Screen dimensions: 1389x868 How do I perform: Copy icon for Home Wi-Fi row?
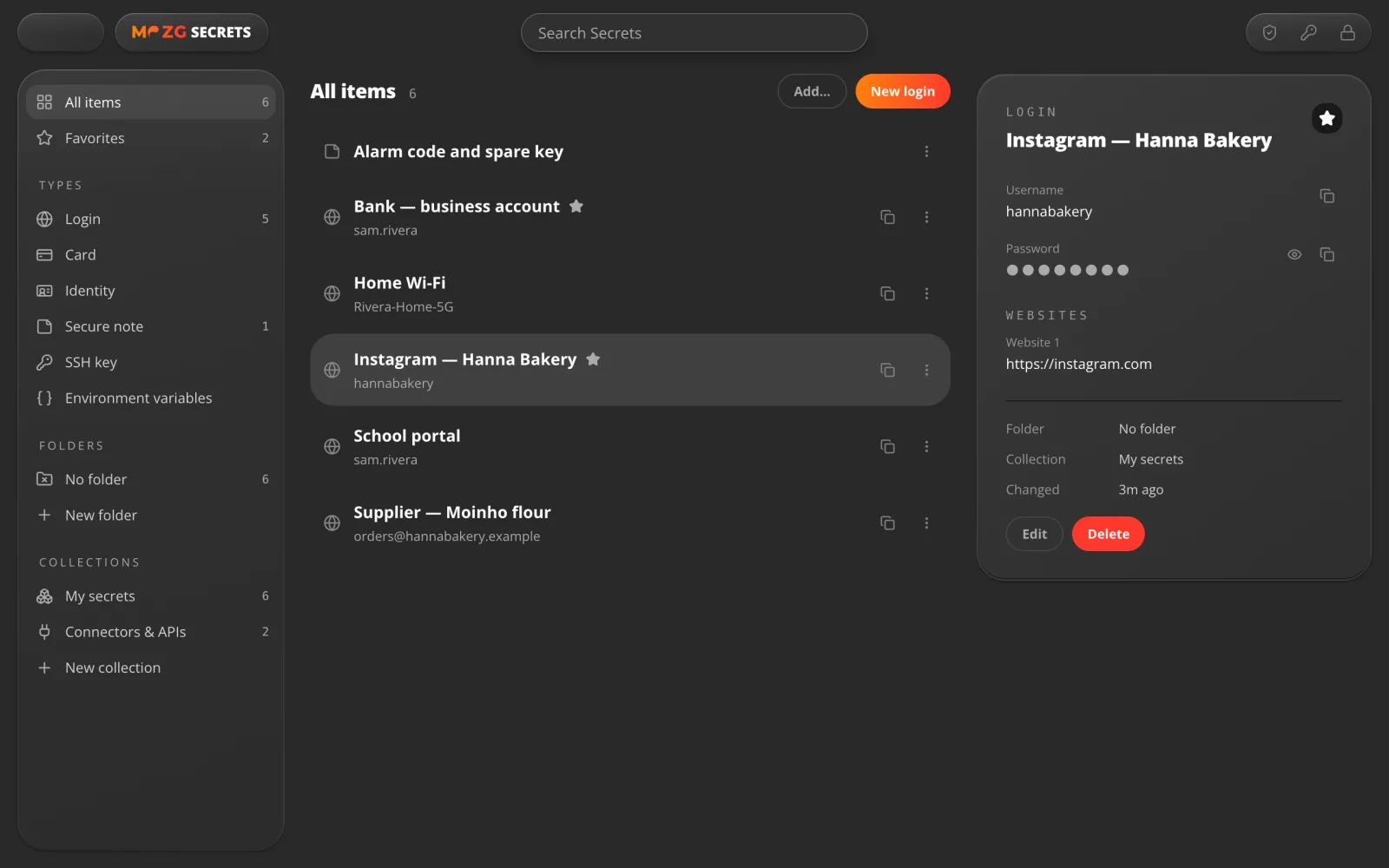tap(887, 293)
